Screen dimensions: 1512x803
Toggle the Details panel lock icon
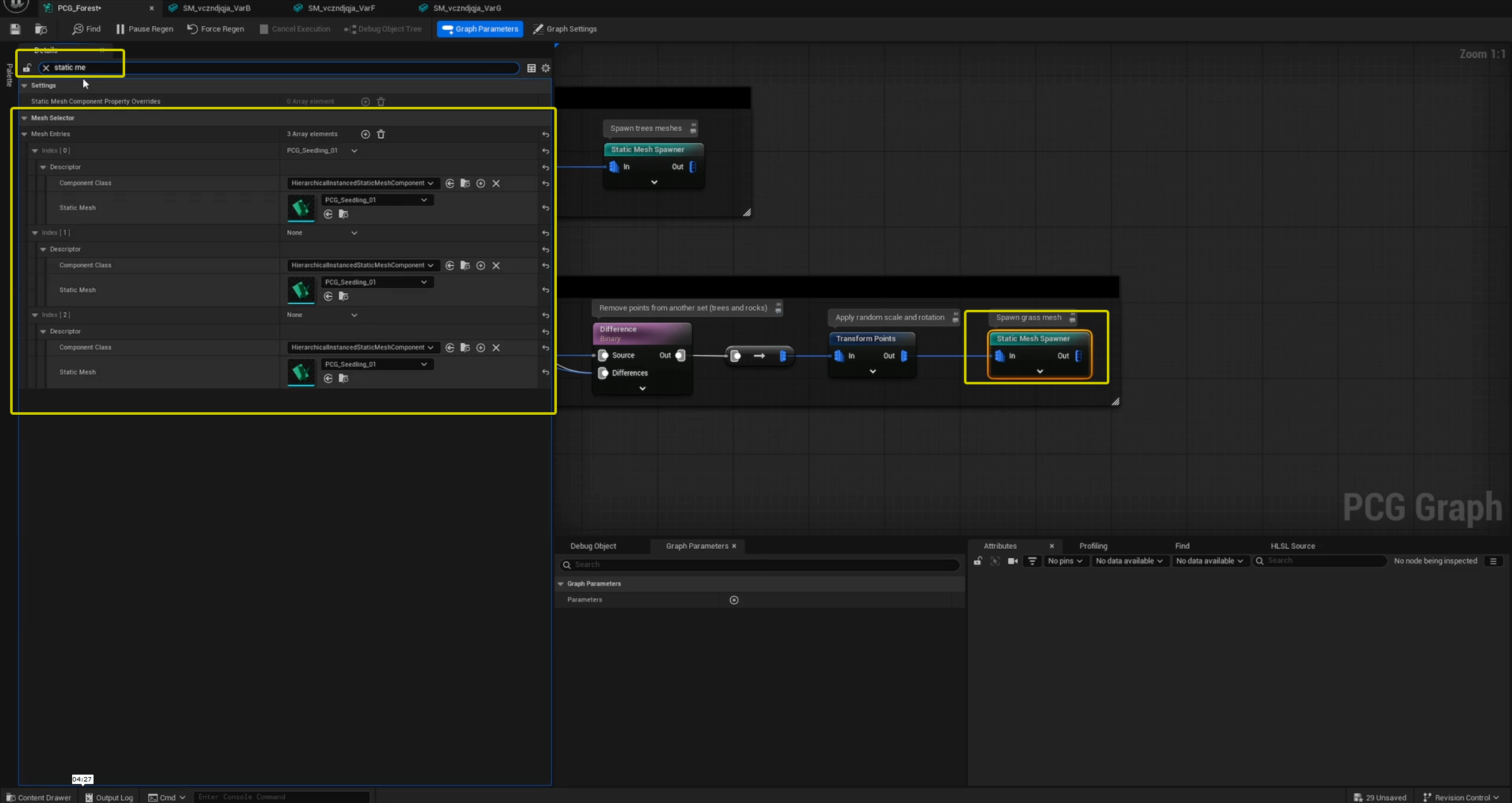click(27, 68)
